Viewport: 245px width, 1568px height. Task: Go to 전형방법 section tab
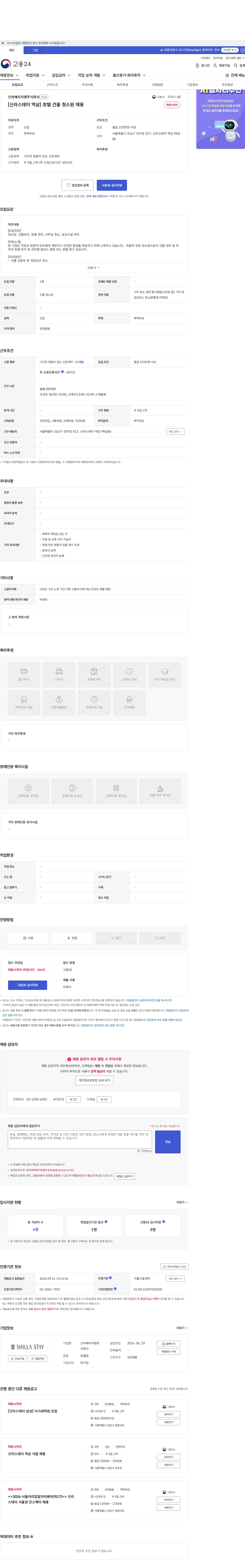pos(157,85)
